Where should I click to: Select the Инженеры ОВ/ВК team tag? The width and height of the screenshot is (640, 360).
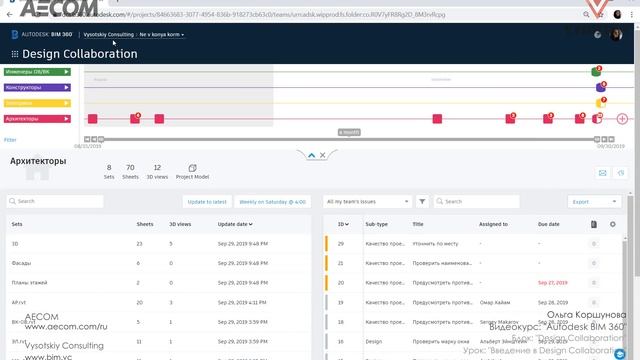point(37,72)
